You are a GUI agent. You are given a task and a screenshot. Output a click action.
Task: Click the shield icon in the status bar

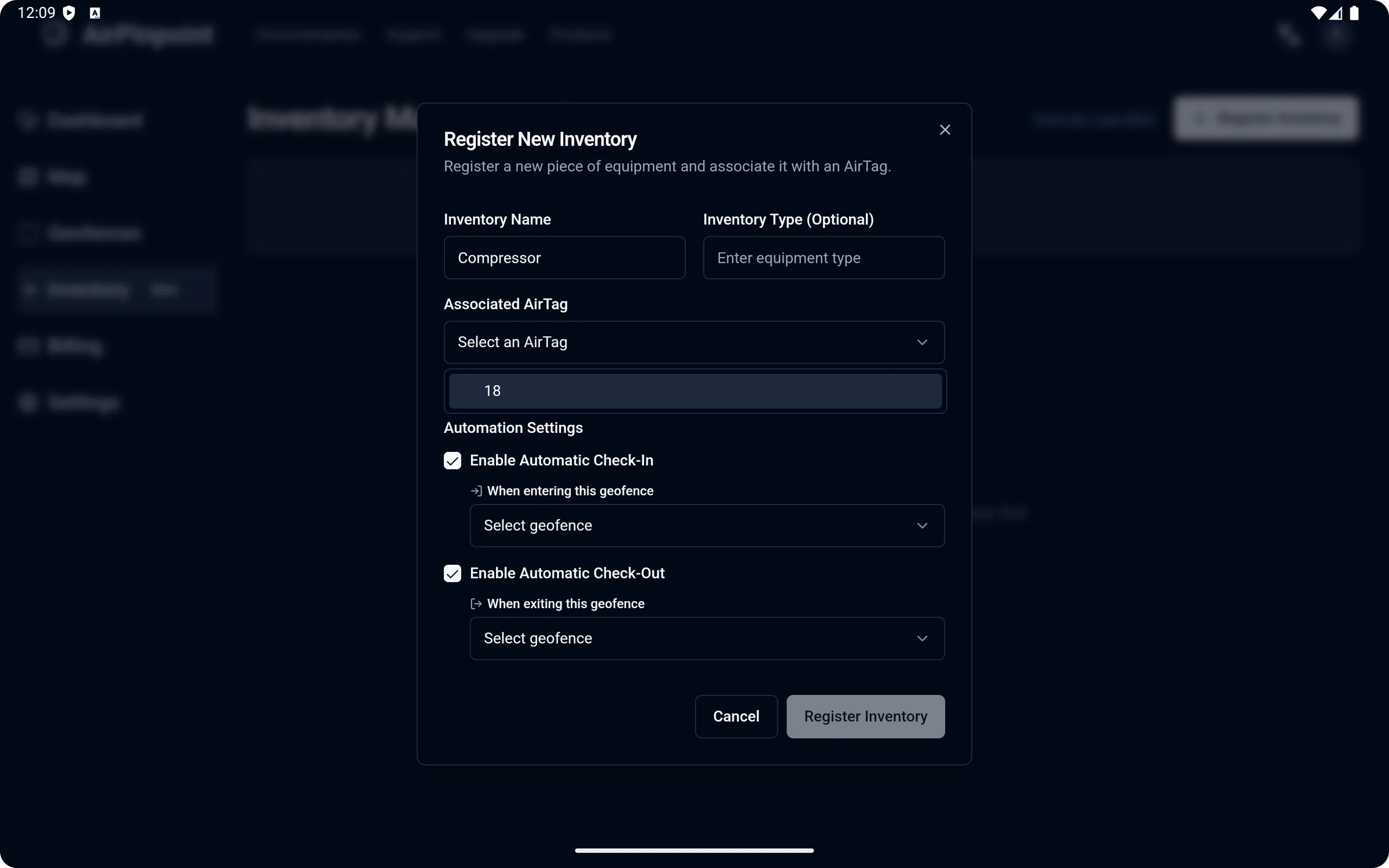pyautogui.click(x=69, y=13)
